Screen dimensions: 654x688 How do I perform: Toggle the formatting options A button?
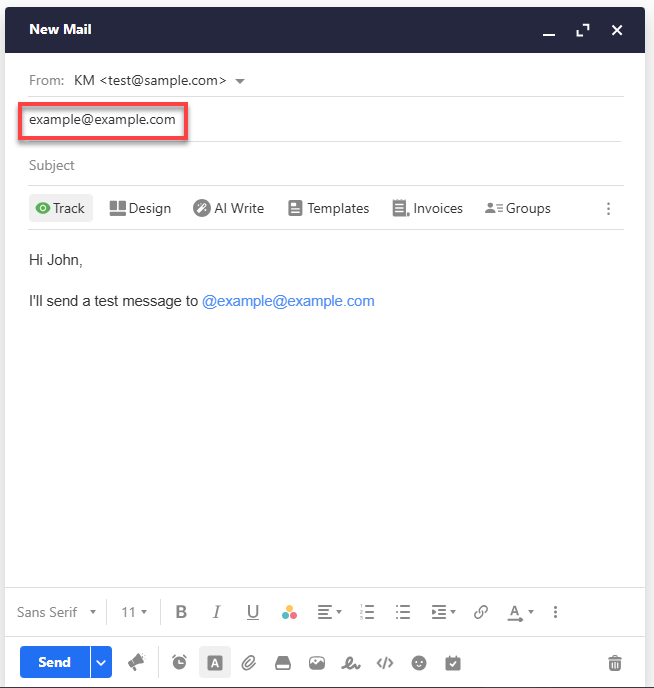click(215, 662)
